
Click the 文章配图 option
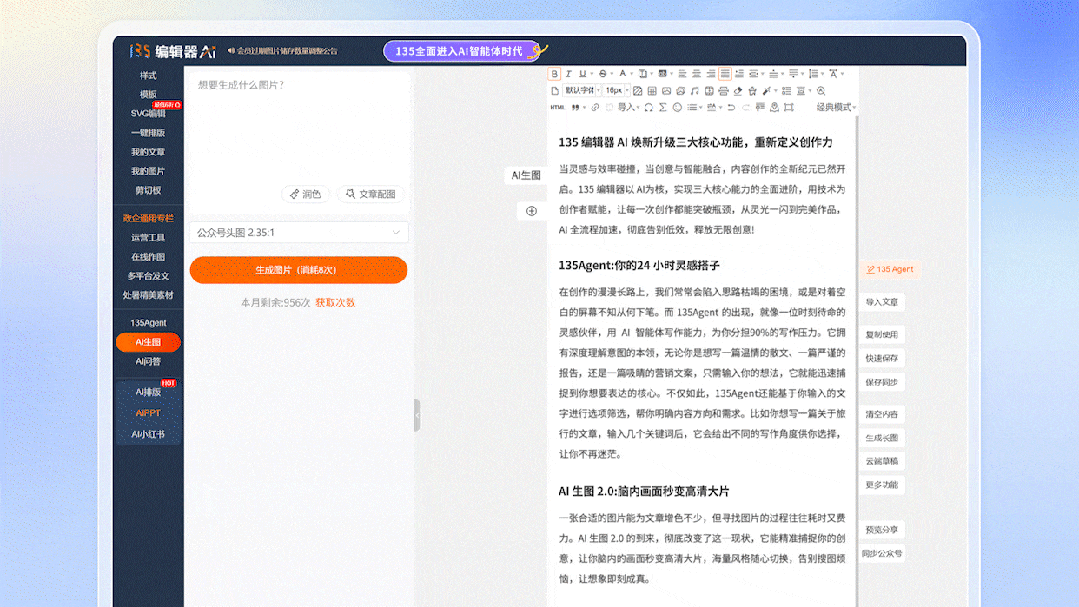point(370,194)
